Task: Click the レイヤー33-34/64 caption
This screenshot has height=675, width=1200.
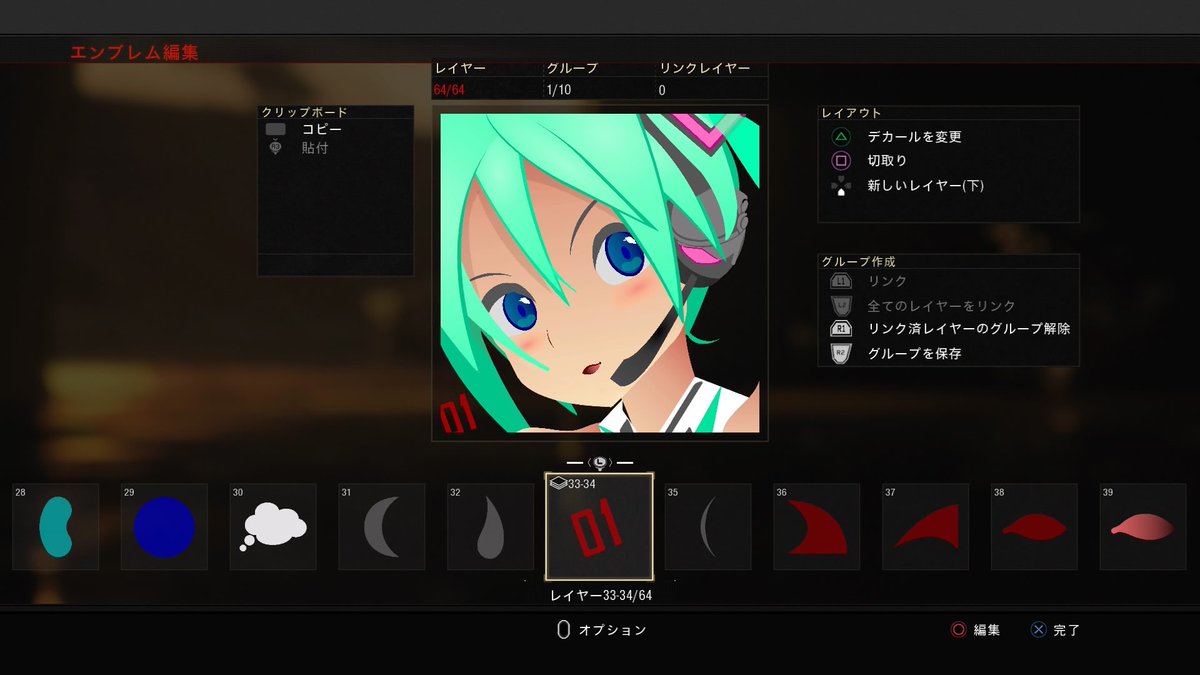Action: (x=601, y=595)
